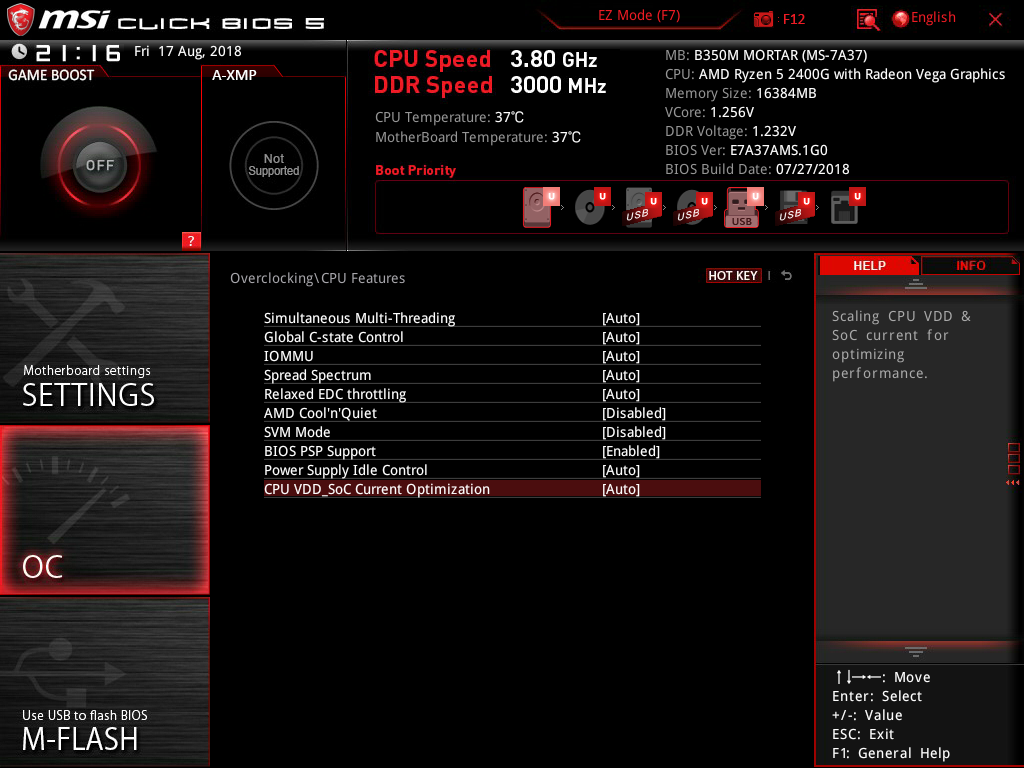This screenshot has width=1024, height=768.
Task: Change Power Supply Idle Control [Auto] value
Action: 620,470
